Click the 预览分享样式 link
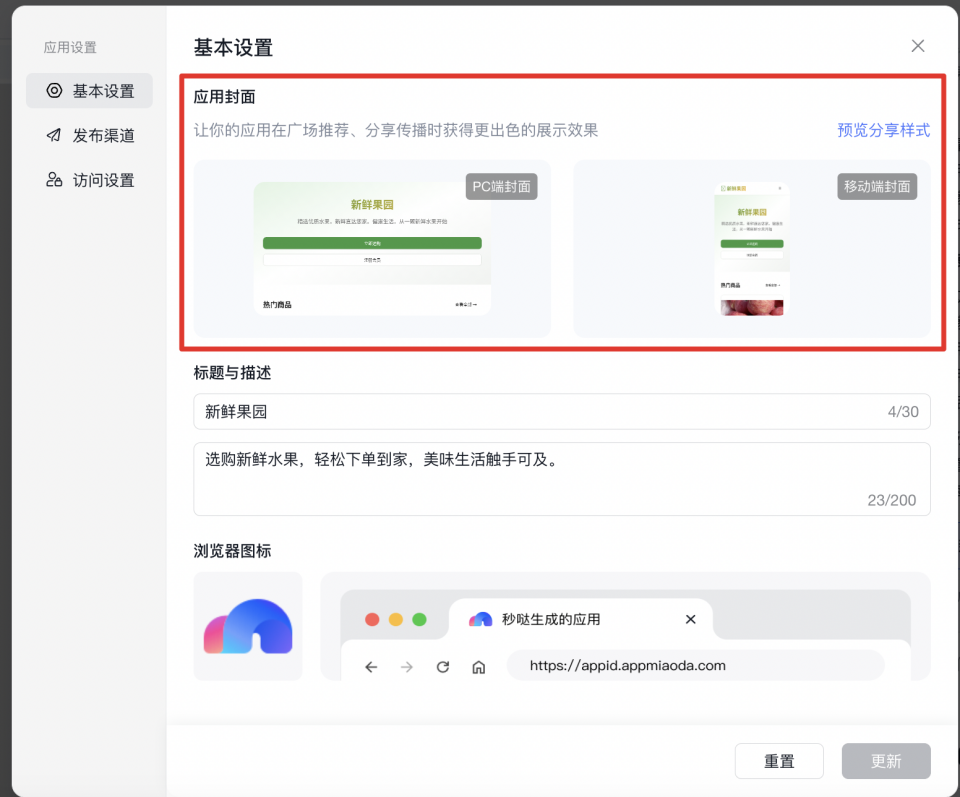The image size is (960, 797). click(x=883, y=130)
